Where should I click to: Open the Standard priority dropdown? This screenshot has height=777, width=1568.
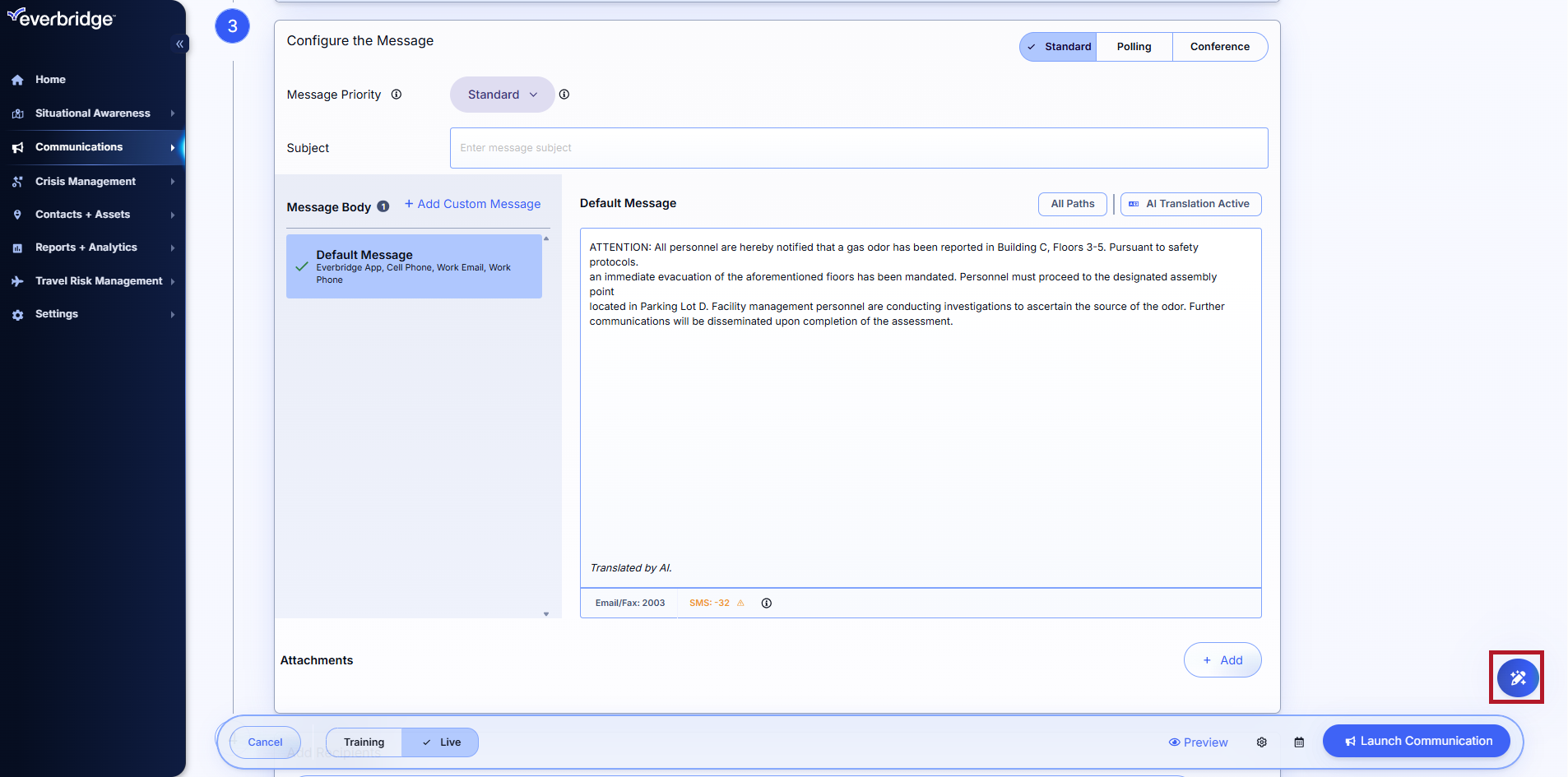coord(502,95)
